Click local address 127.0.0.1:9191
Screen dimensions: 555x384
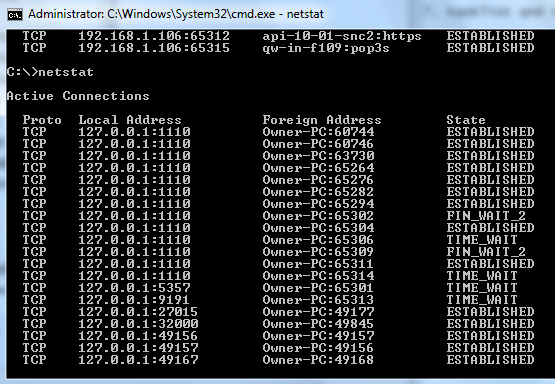tap(134, 300)
